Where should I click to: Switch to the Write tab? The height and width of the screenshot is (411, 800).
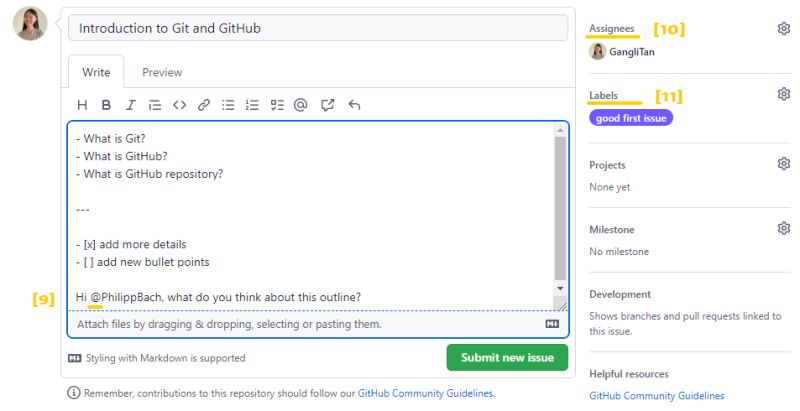(x=96, y=72)
